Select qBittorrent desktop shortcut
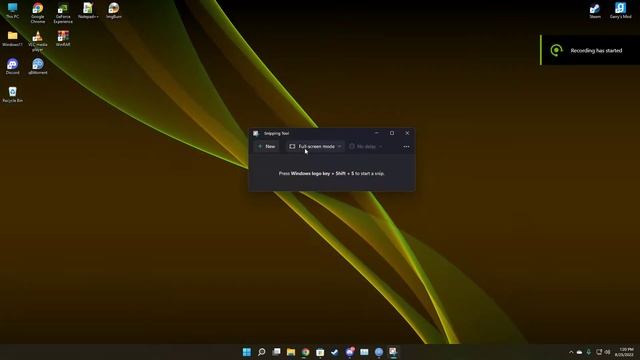 pyautogui.click(x=38, y=67)
